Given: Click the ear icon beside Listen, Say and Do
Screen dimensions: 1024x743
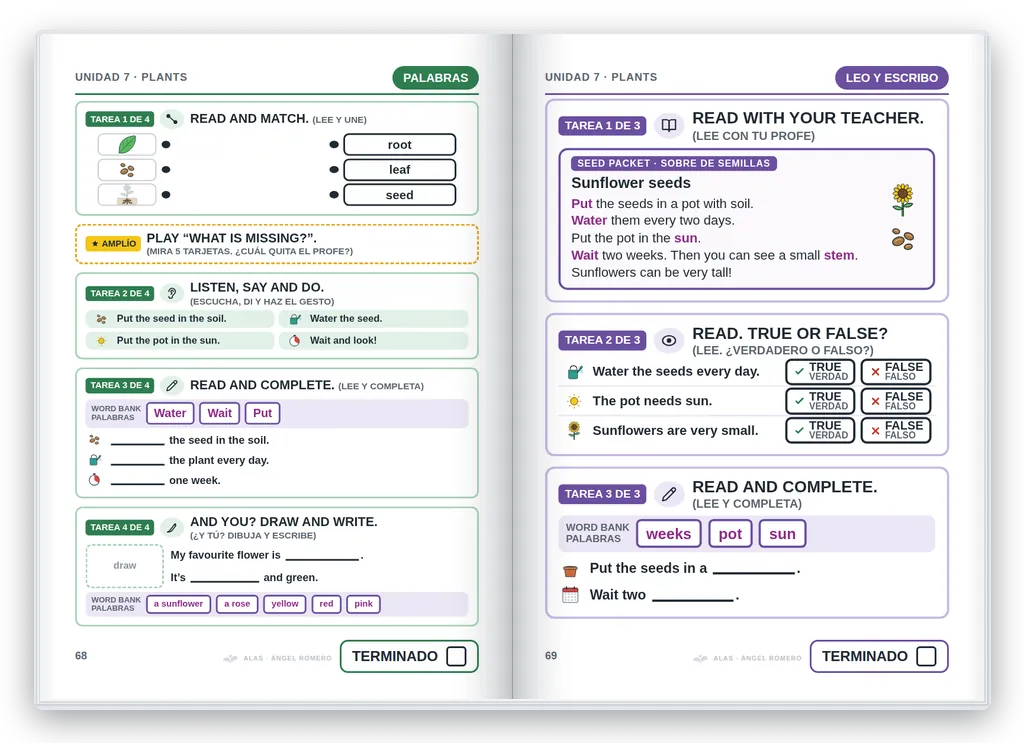Looking at the screenshot, I should (x=172, y=293).
